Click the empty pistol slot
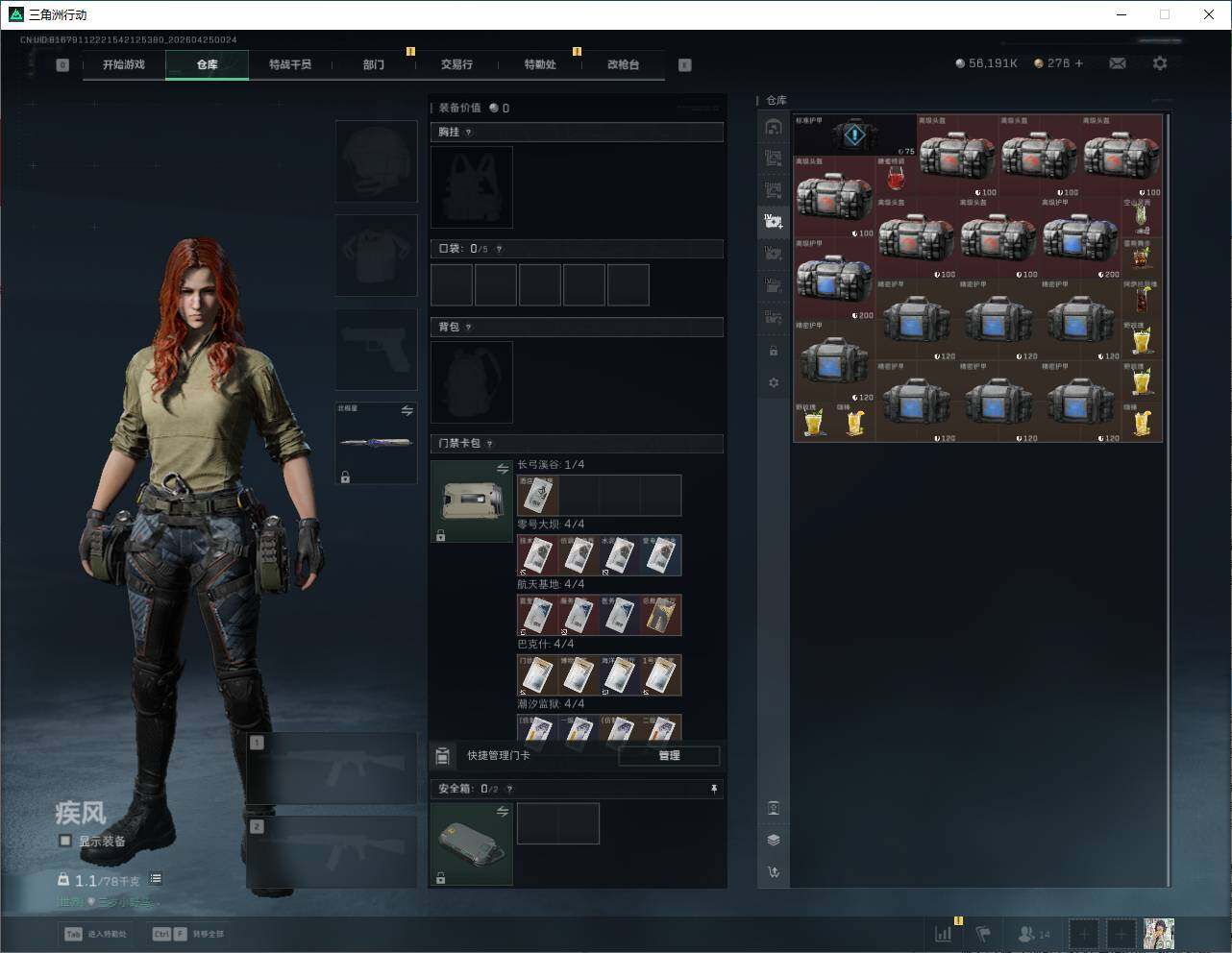1232x953 pixels. pos(376,350)
